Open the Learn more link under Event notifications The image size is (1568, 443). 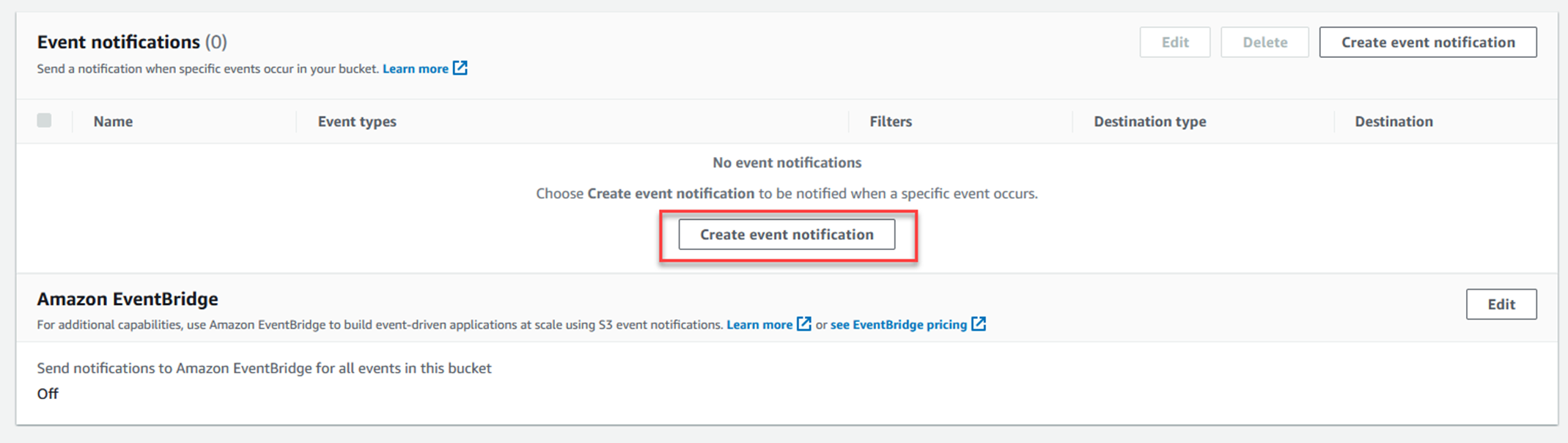[415, 69]
